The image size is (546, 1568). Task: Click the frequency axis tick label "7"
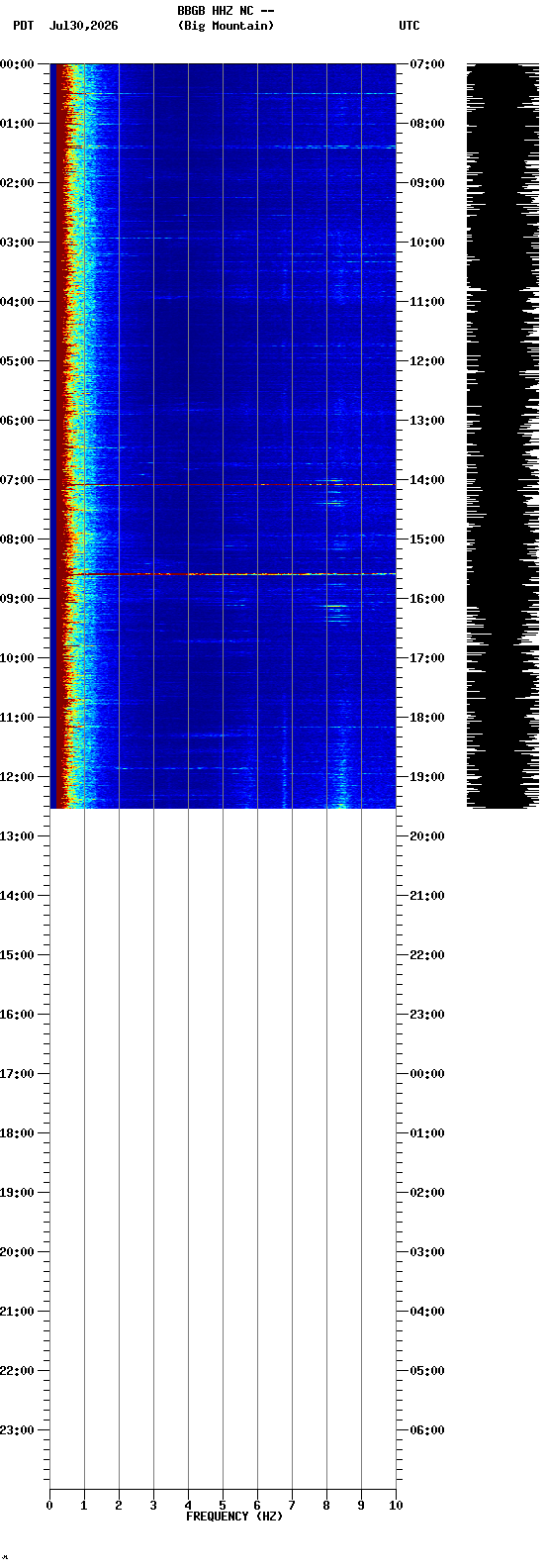[292, 1506]
